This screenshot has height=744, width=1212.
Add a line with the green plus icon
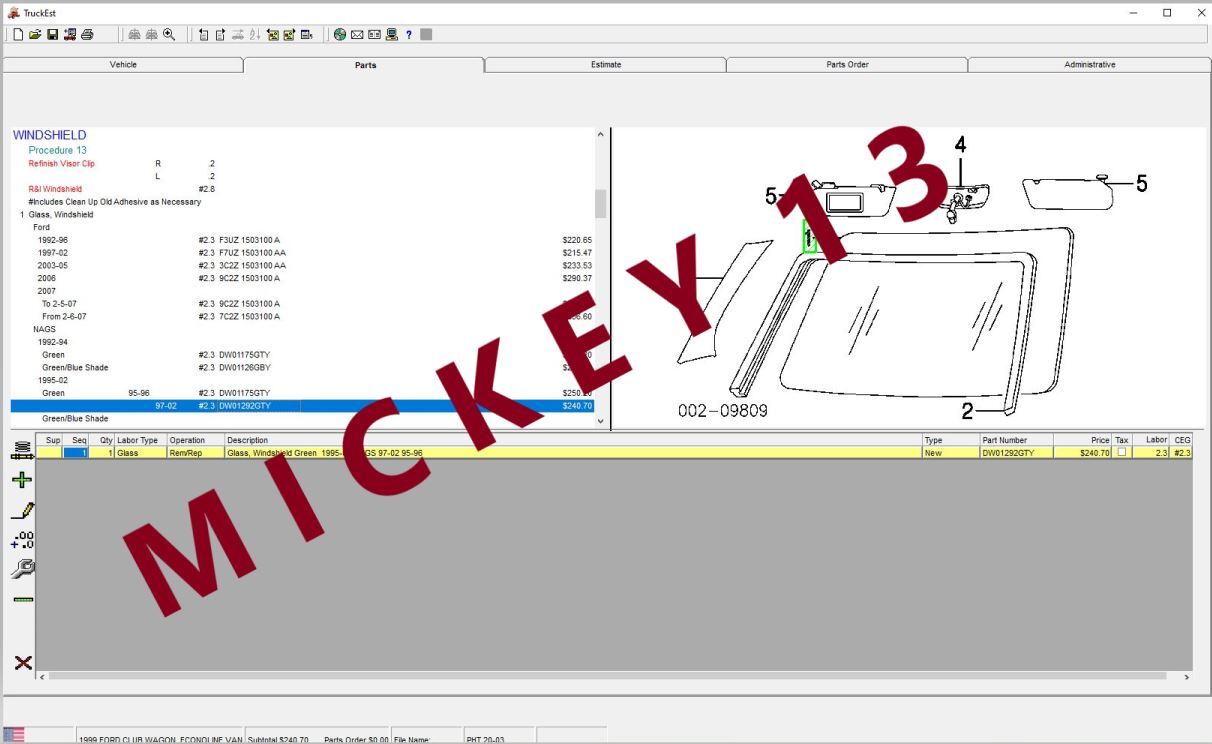click(21, 481)
